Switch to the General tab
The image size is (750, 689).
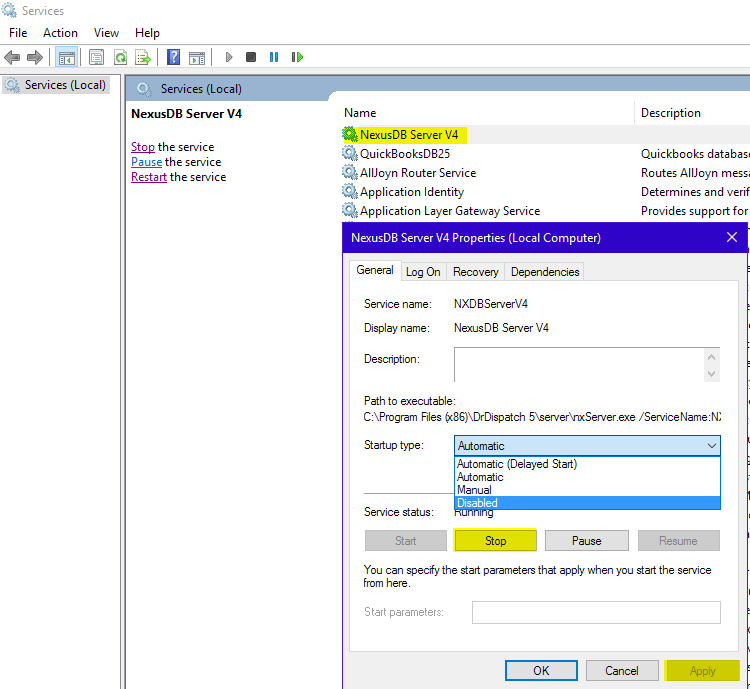tap(375, 270)
